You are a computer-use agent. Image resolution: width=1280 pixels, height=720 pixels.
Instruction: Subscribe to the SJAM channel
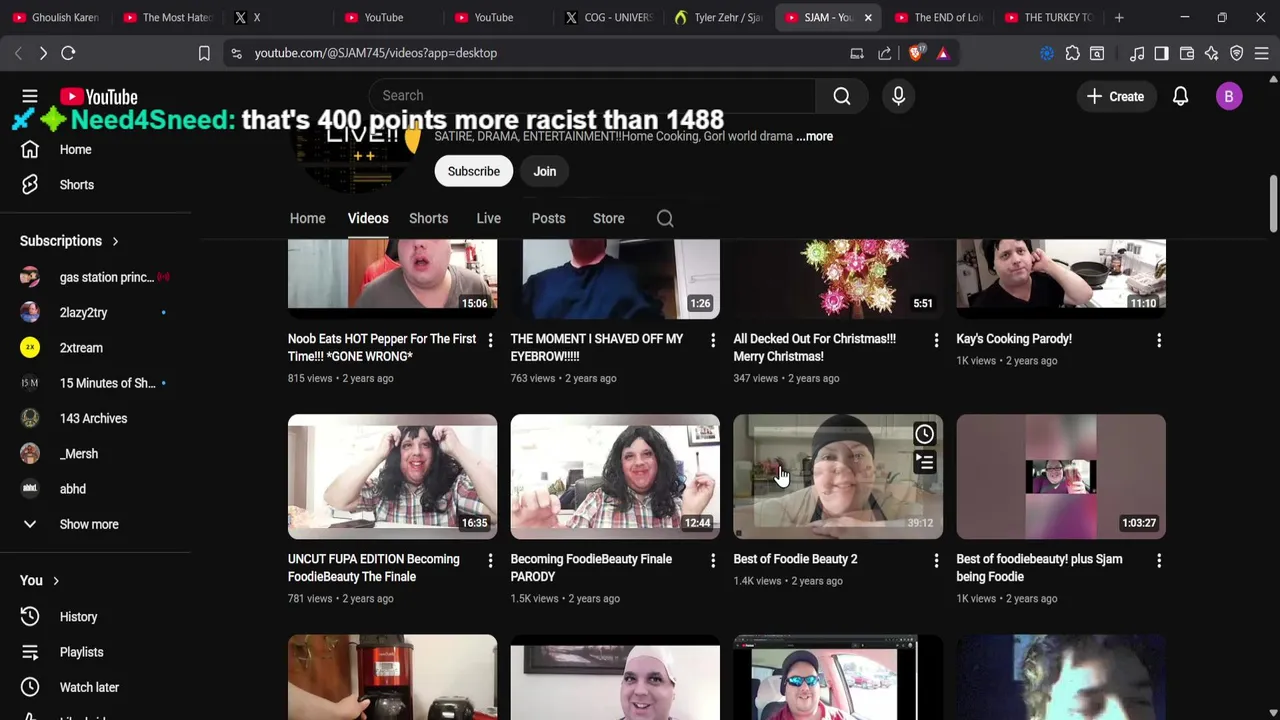pos(474,171)
